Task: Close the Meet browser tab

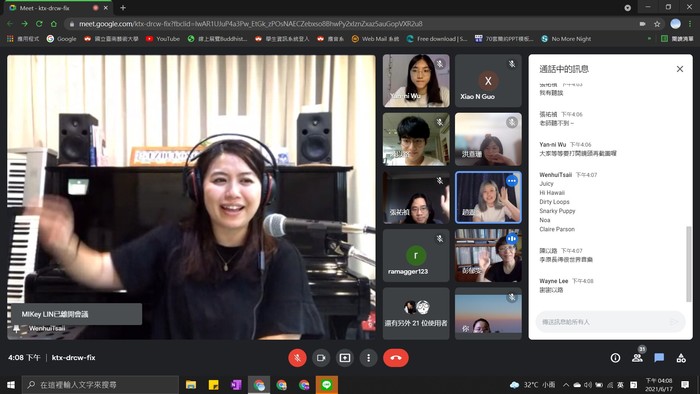Action: [106, 8]
